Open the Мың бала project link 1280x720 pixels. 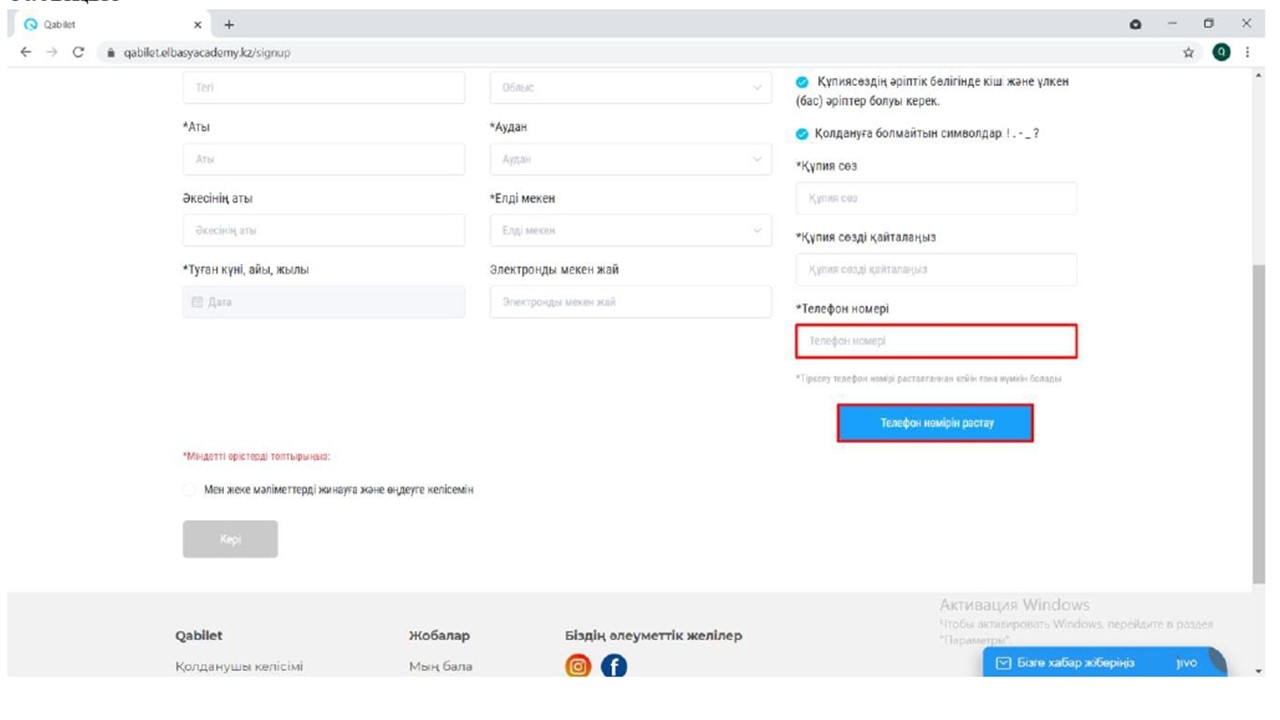pyautogui.click(x=440, y=666)
